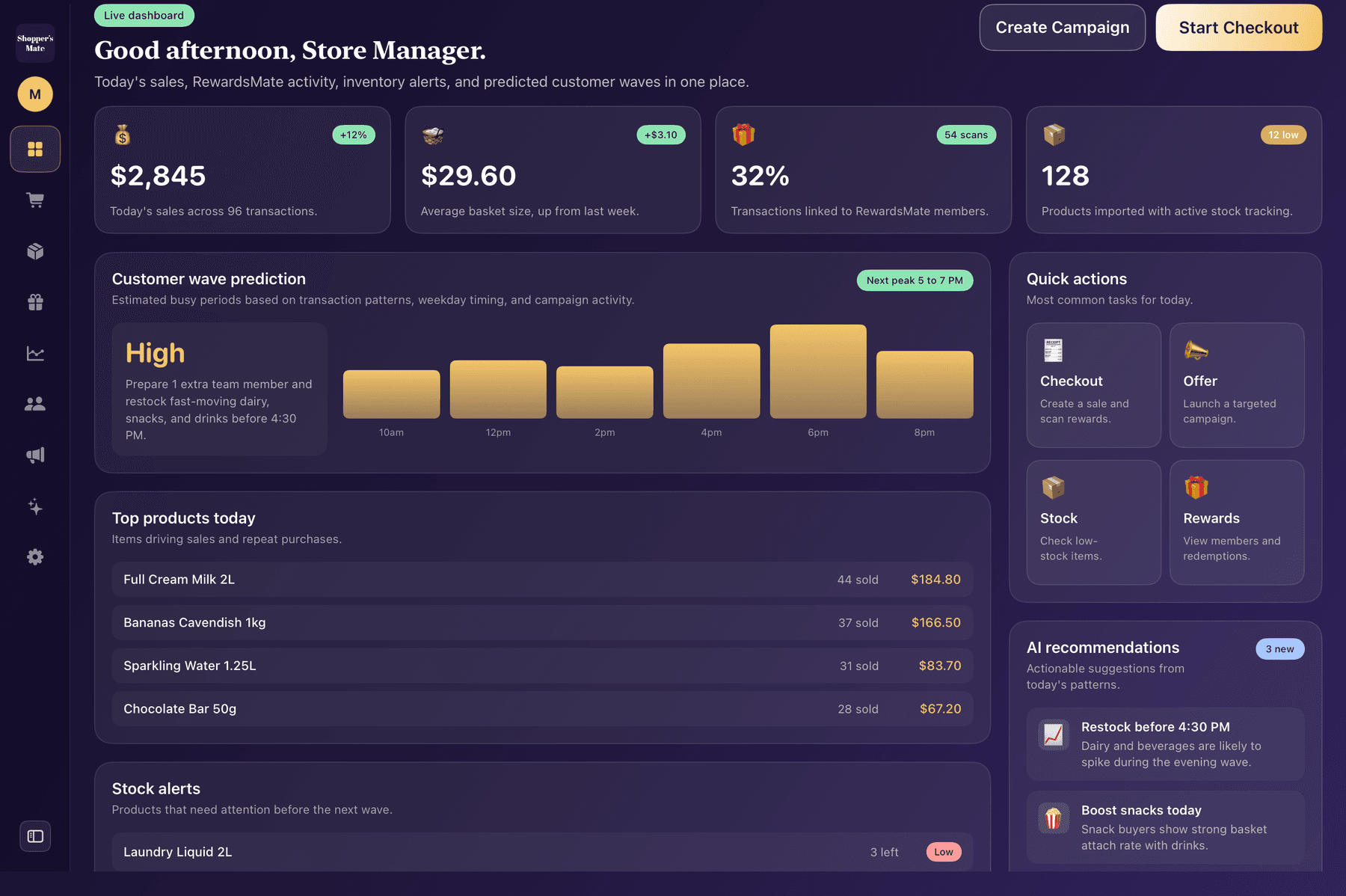Click the 10am bar in wave chart
1346x896 pixels.
tap(391, 394)
